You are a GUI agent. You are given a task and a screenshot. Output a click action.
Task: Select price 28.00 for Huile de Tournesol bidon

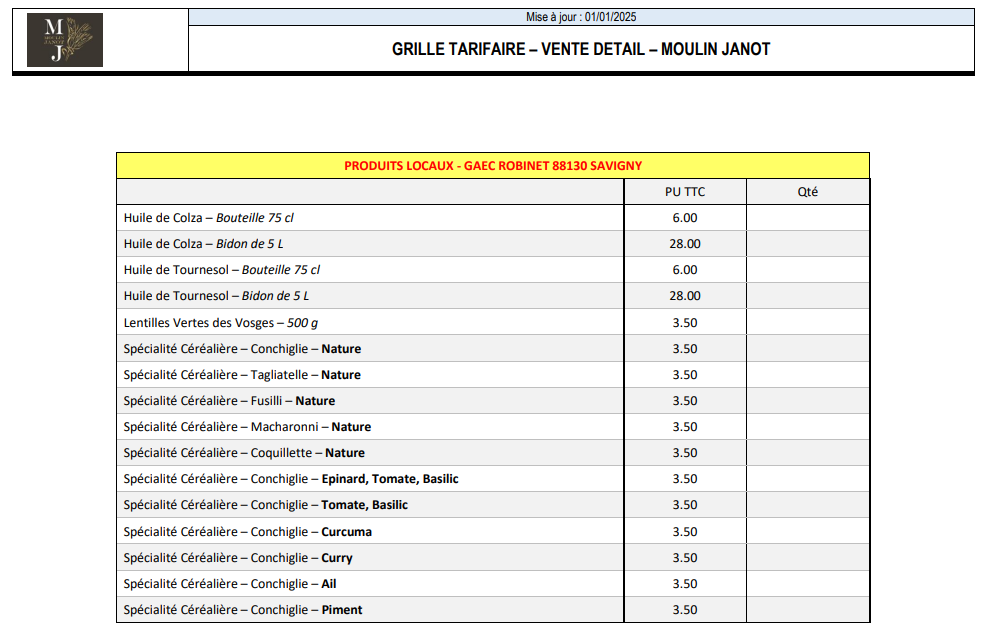685,296
